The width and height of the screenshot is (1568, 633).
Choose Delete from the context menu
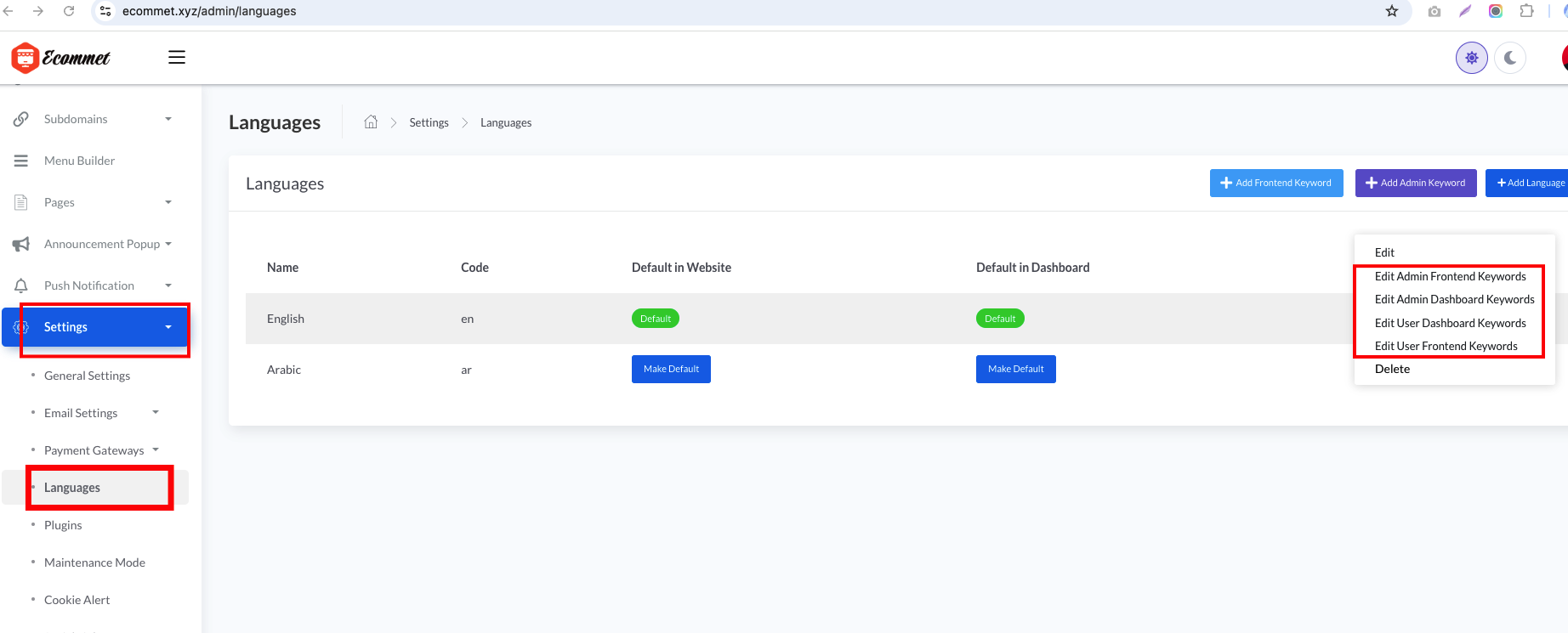point(1392,370)
